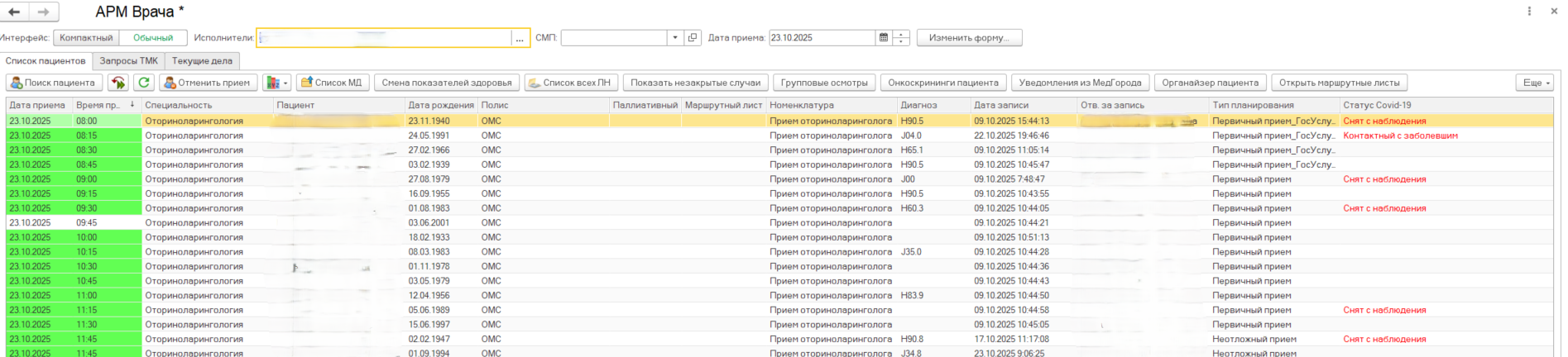1568x357 pixels.
Task: Switch to the Запросы ТМК tab
Action: (128, 61)
